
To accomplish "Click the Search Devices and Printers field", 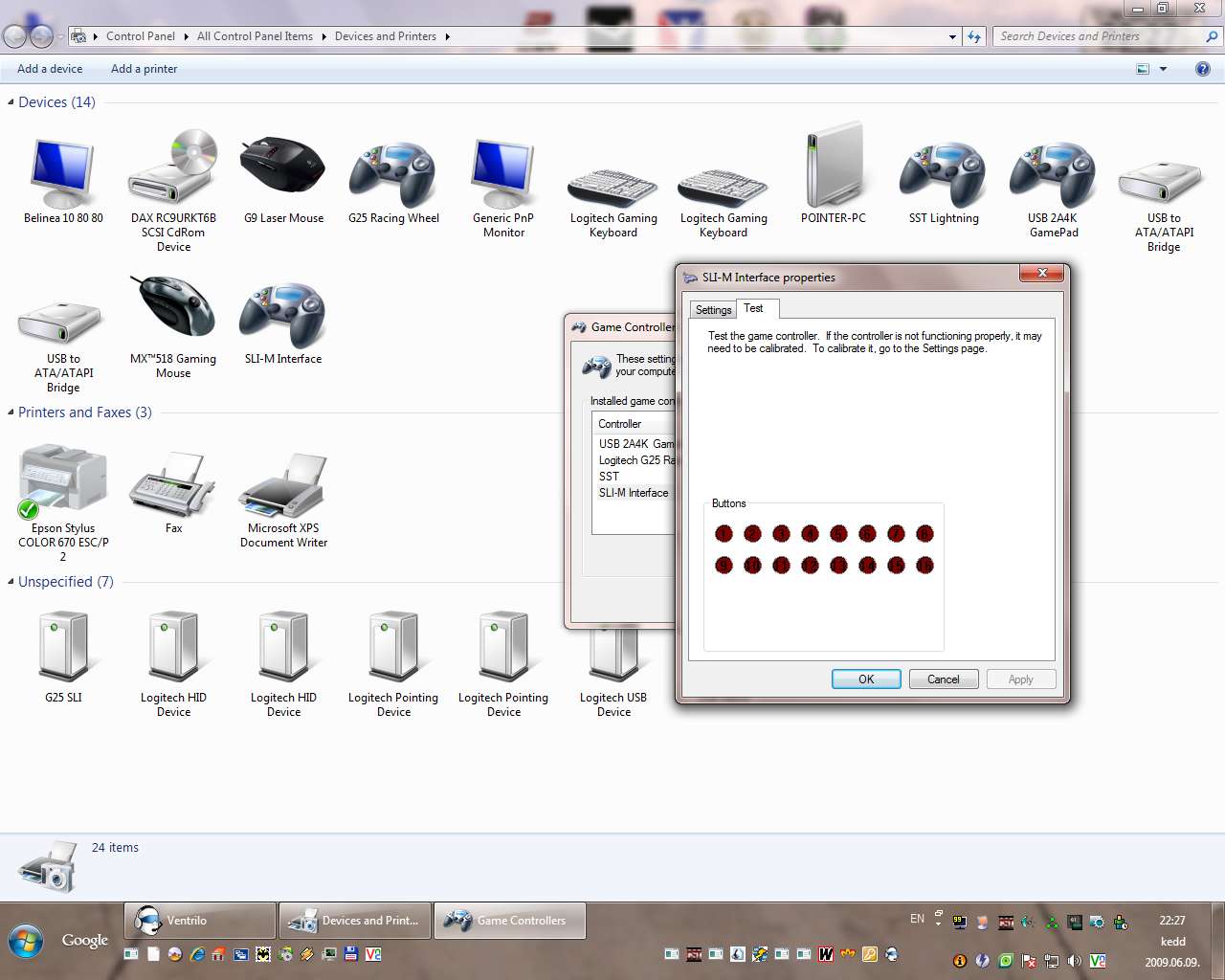I will pos(1099,36).
